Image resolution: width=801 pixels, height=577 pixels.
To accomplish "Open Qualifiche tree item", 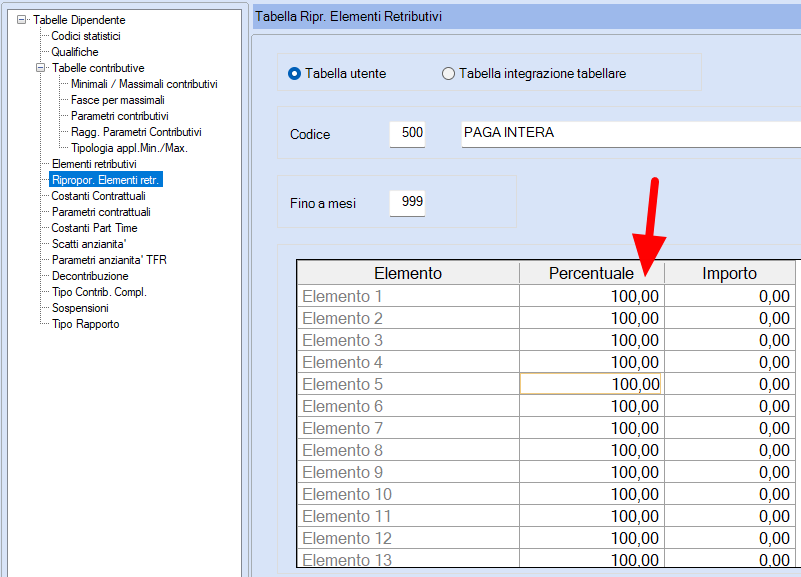I will click(75, 52).
